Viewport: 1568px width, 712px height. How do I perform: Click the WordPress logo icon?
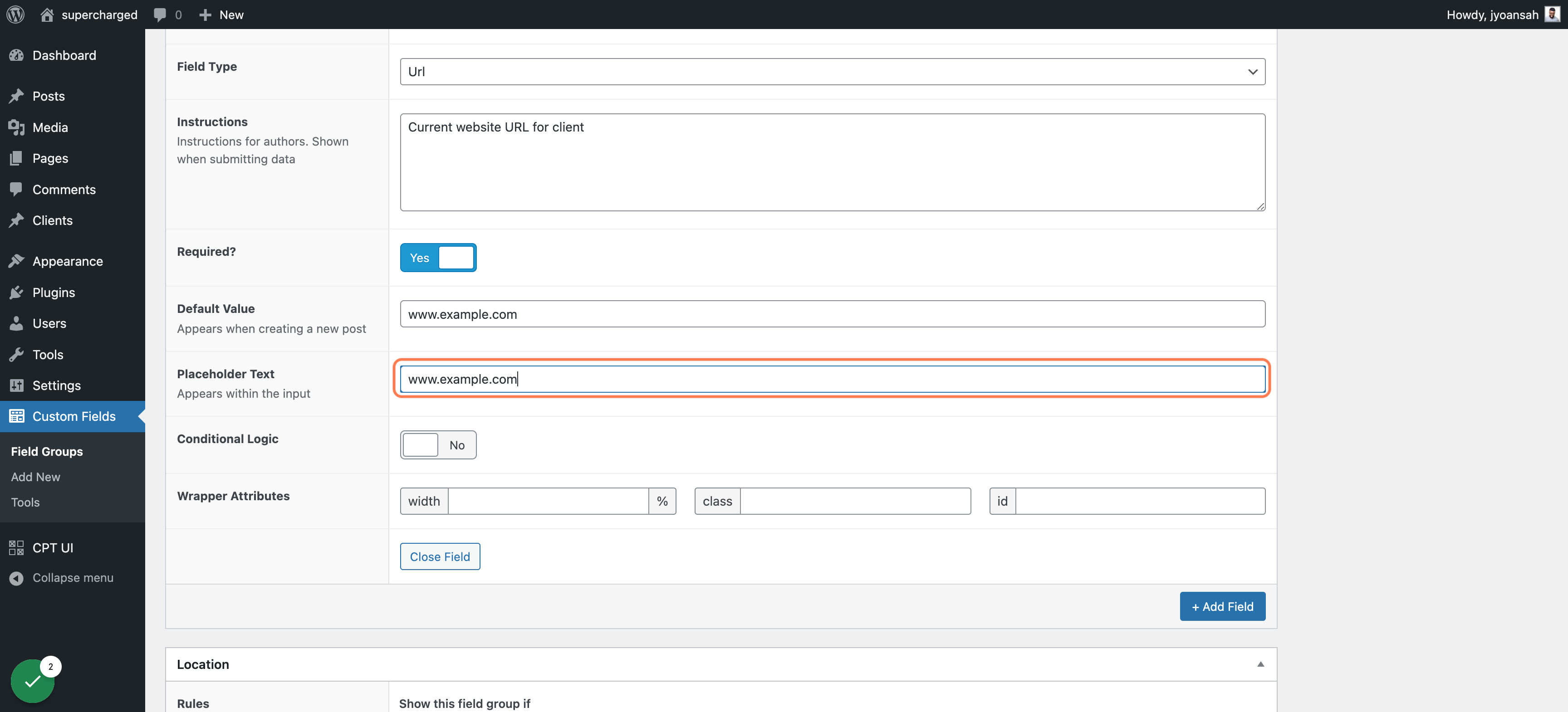tap(15, 14)
